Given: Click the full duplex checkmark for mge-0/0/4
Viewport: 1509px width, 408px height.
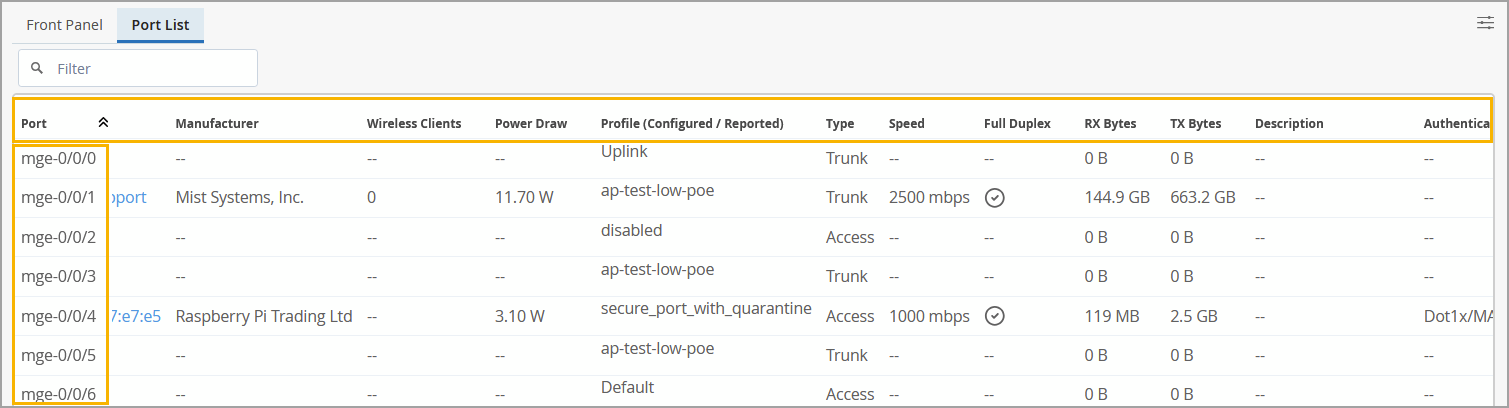Looking at the screenshot, I should tap(994, 316).
